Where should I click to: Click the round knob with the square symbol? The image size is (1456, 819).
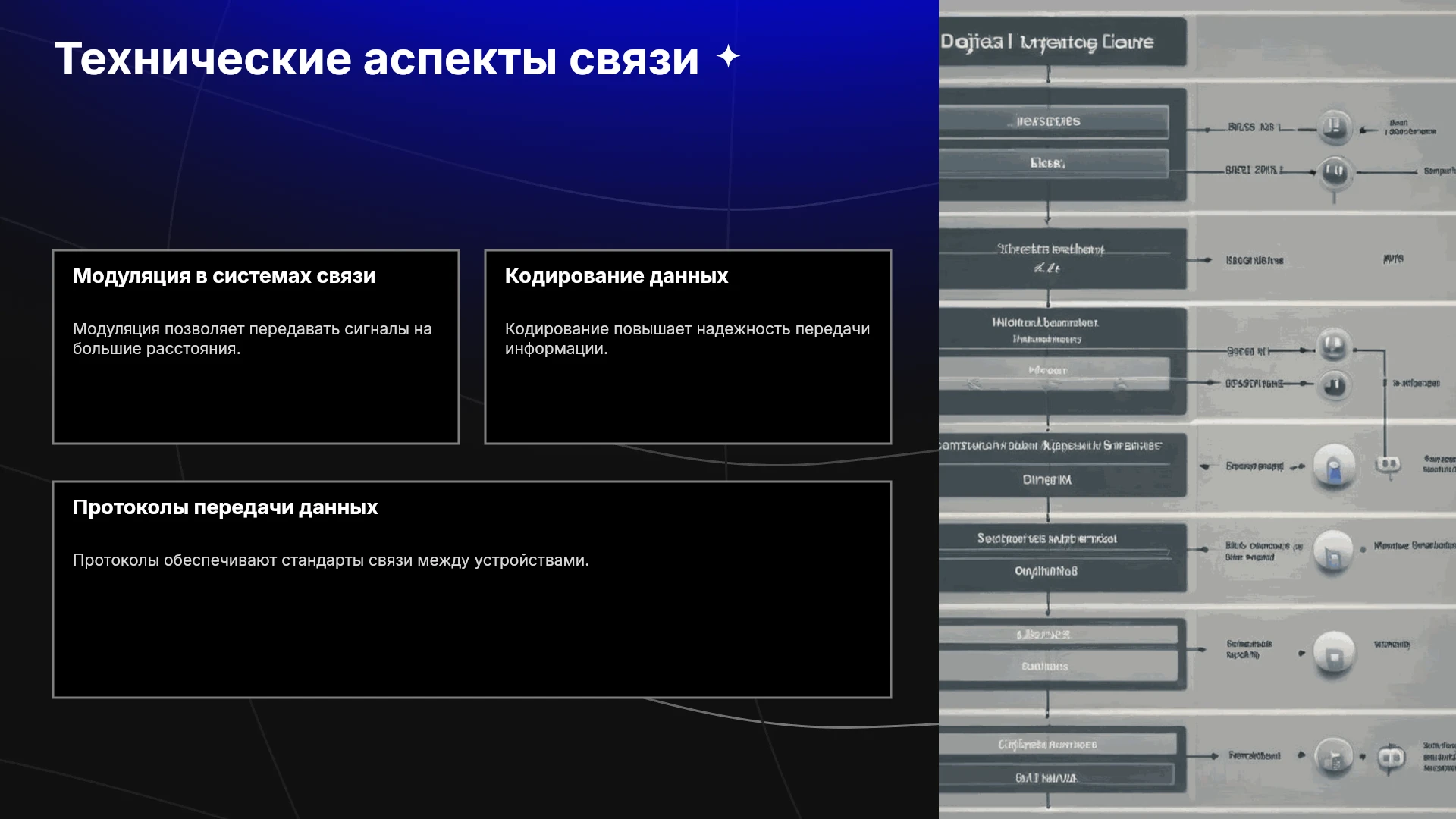1334,653
